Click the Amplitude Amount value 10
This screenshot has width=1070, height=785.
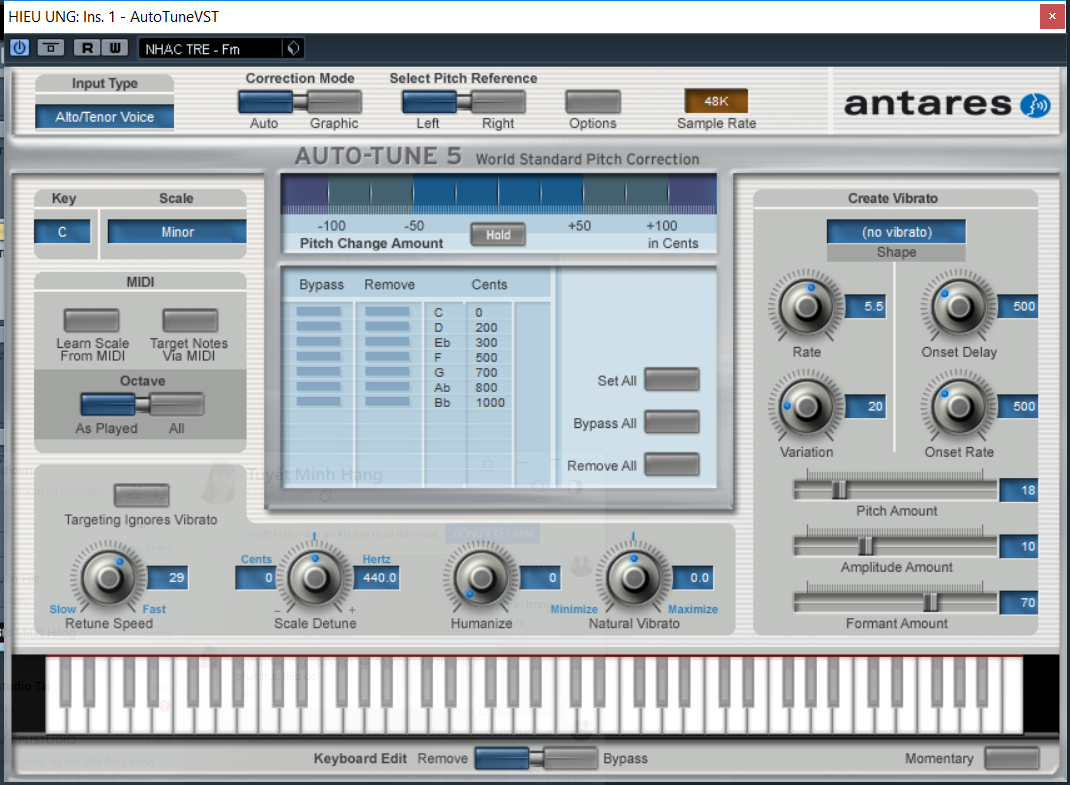click(1020, 546)
